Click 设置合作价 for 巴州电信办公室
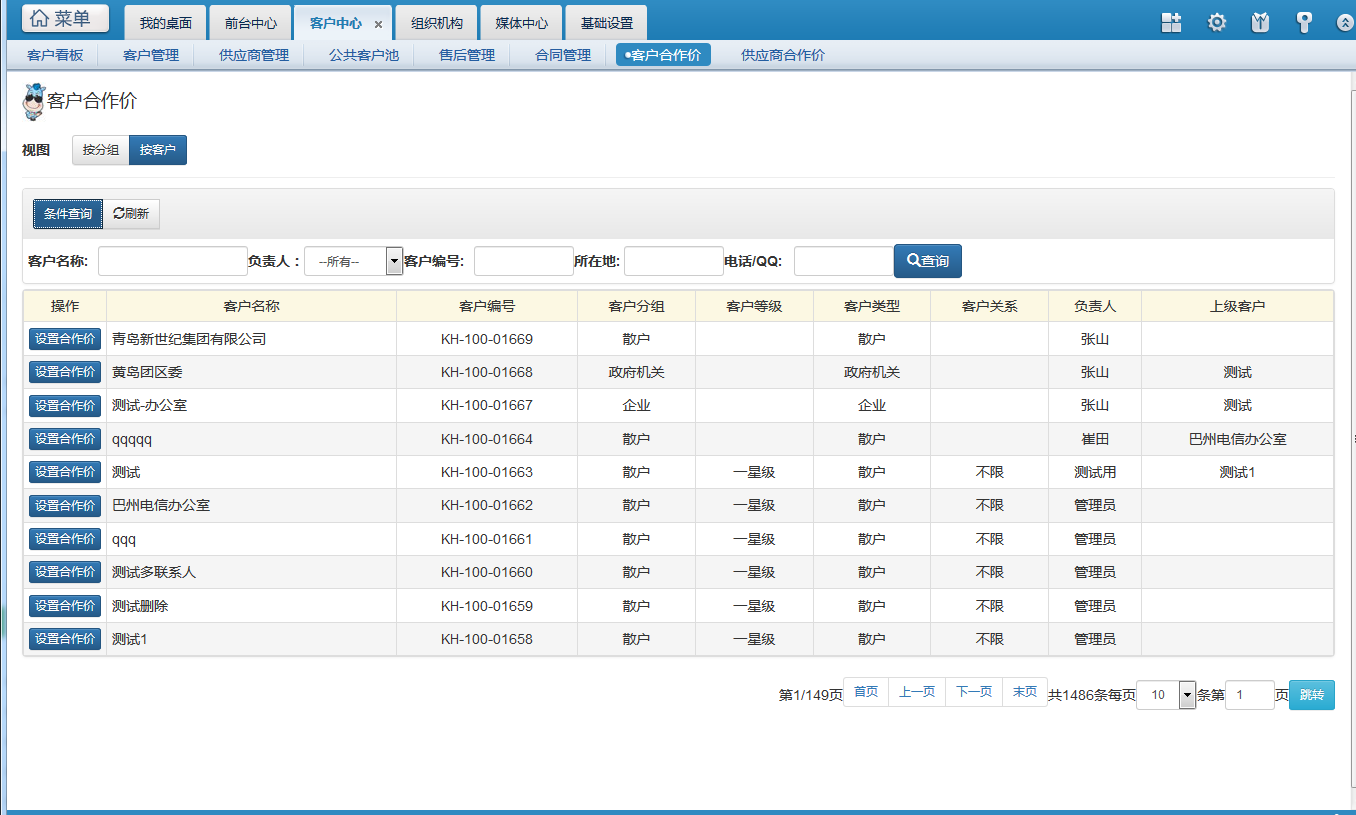 (x=65, y=506)
